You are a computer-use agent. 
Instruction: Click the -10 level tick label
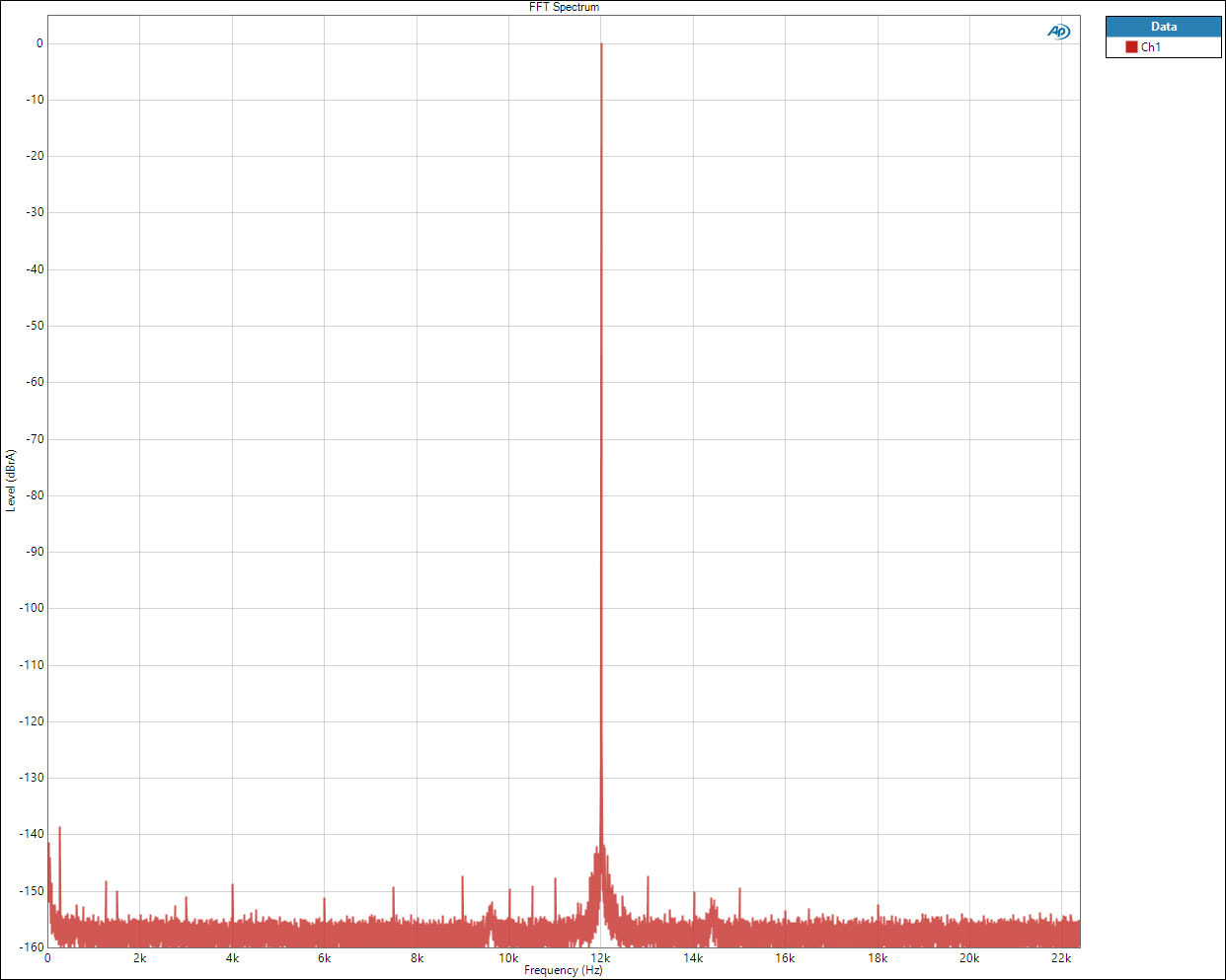tap(35, 100)
